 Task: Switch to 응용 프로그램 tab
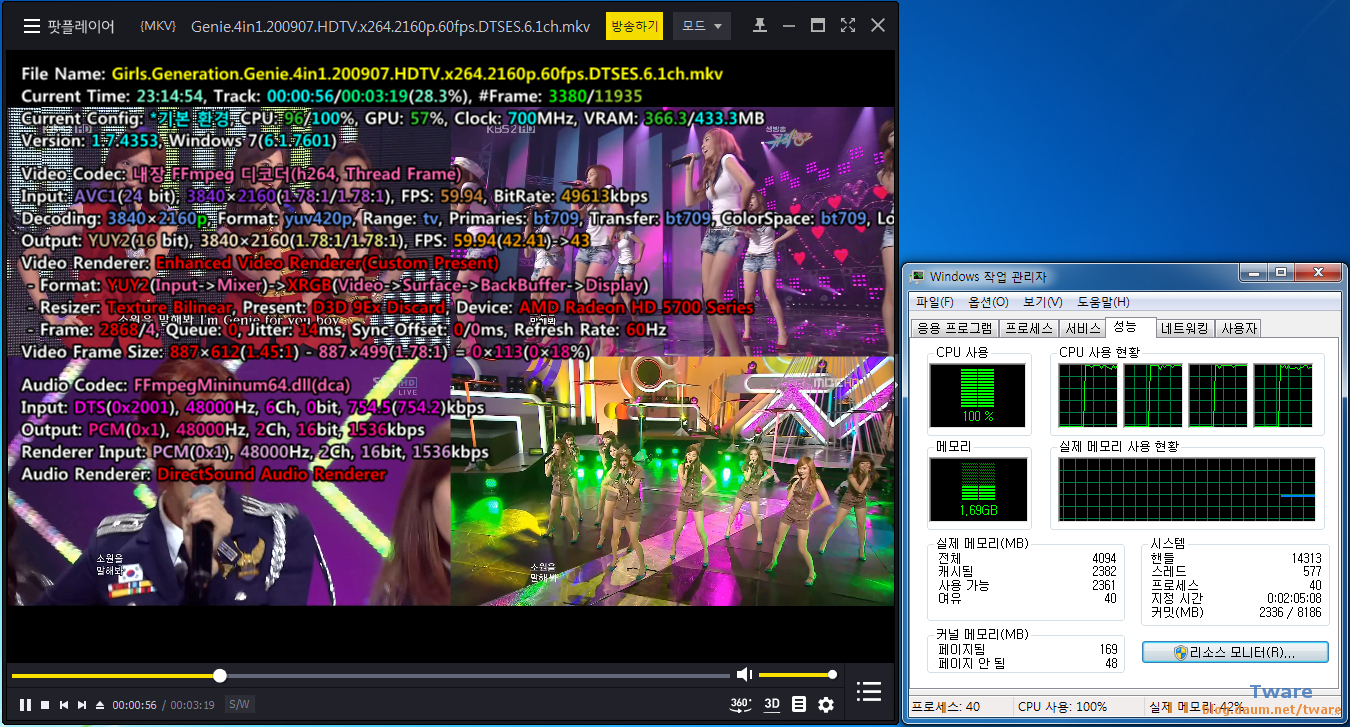[955, 328]
